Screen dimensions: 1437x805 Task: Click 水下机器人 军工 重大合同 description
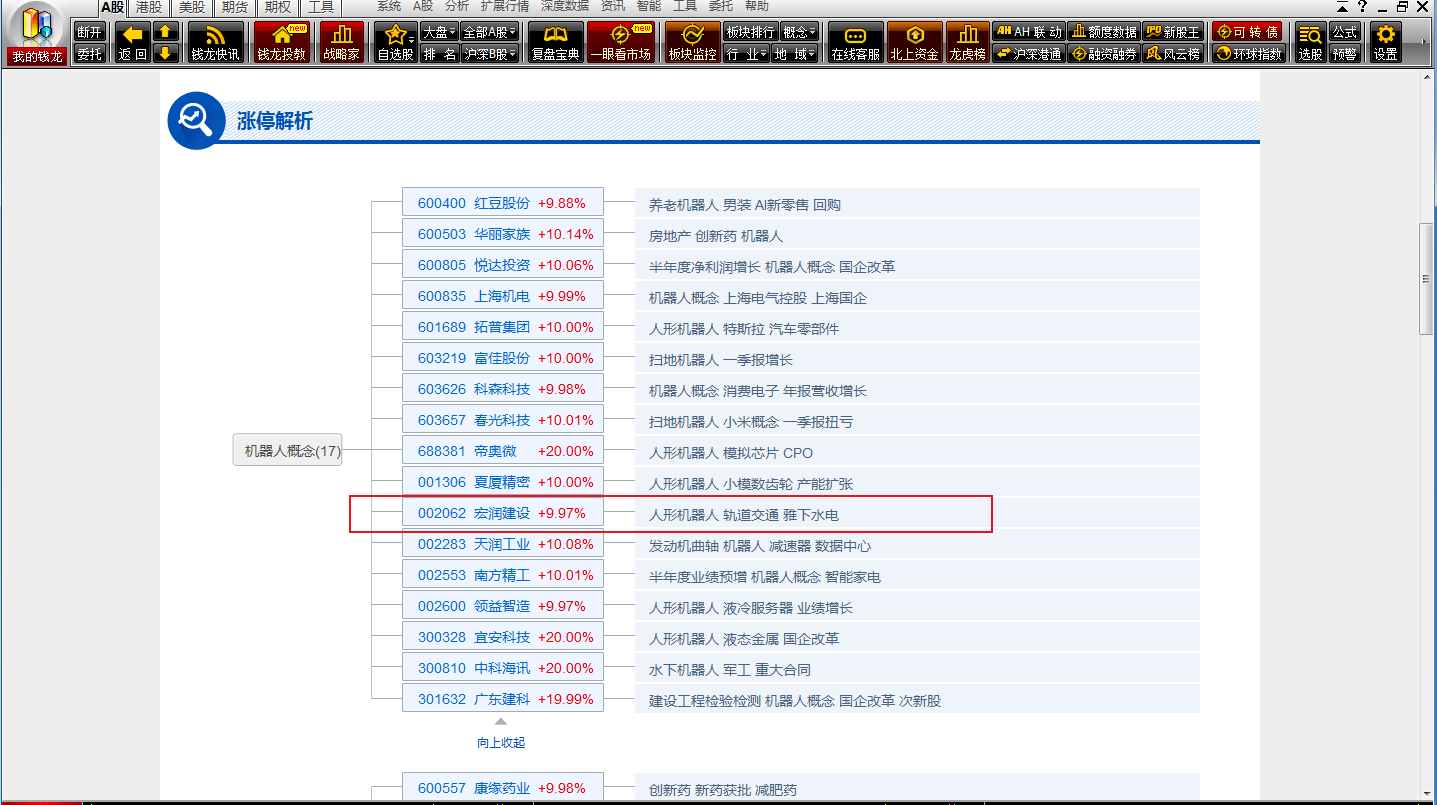point(729,669)
